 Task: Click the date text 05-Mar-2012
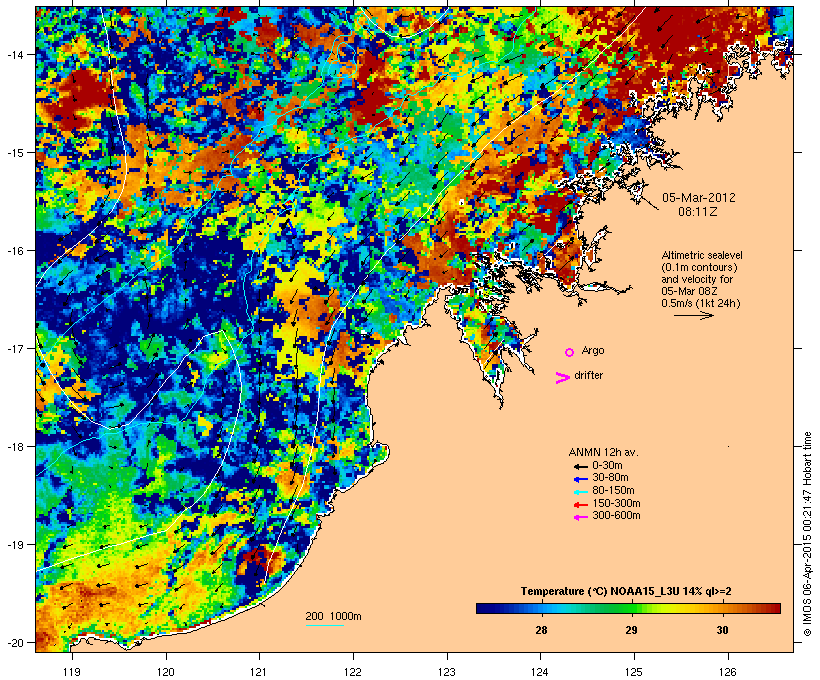tap(699, 198)
